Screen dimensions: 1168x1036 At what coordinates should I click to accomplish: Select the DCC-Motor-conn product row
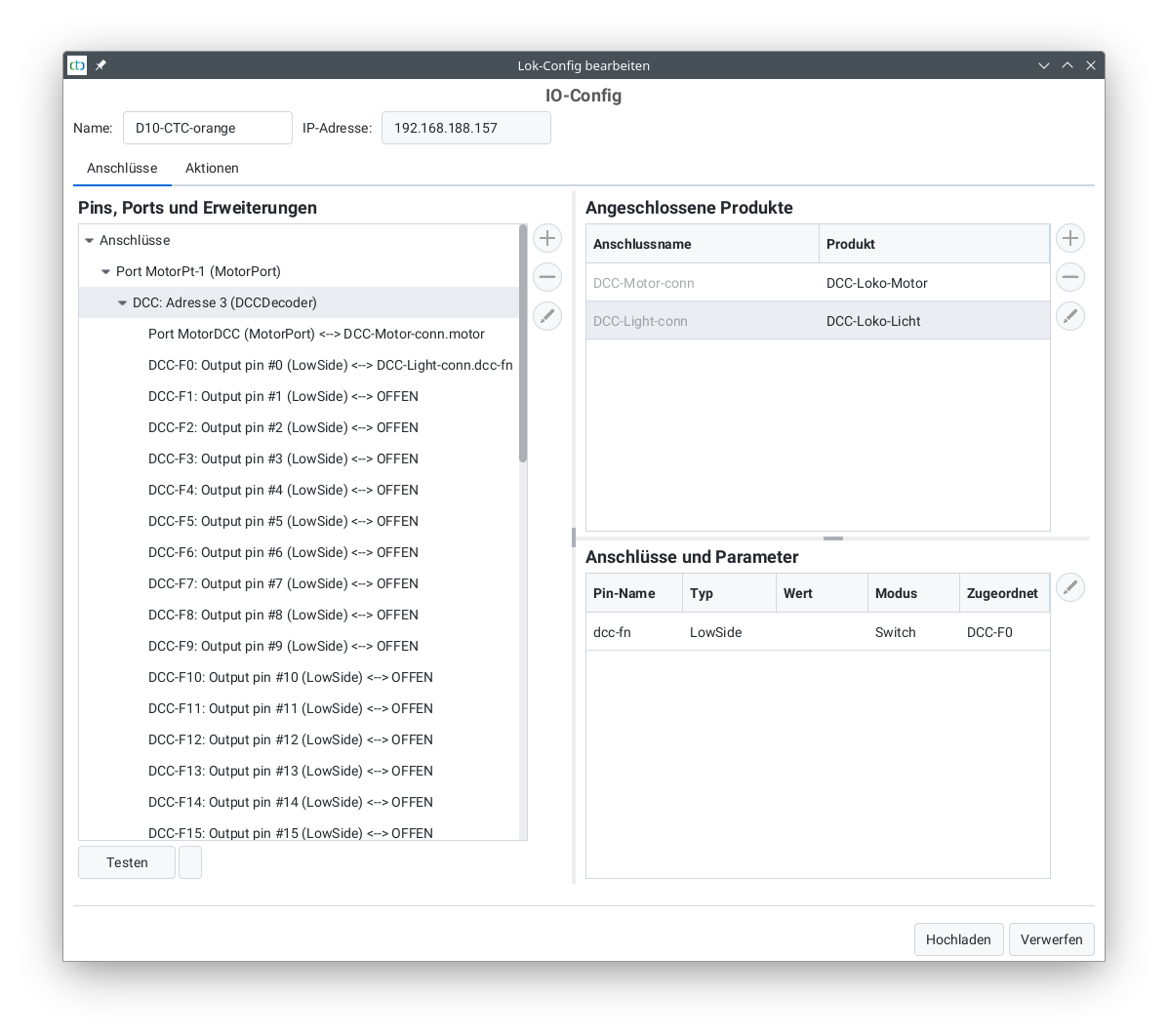click(702, 283)
